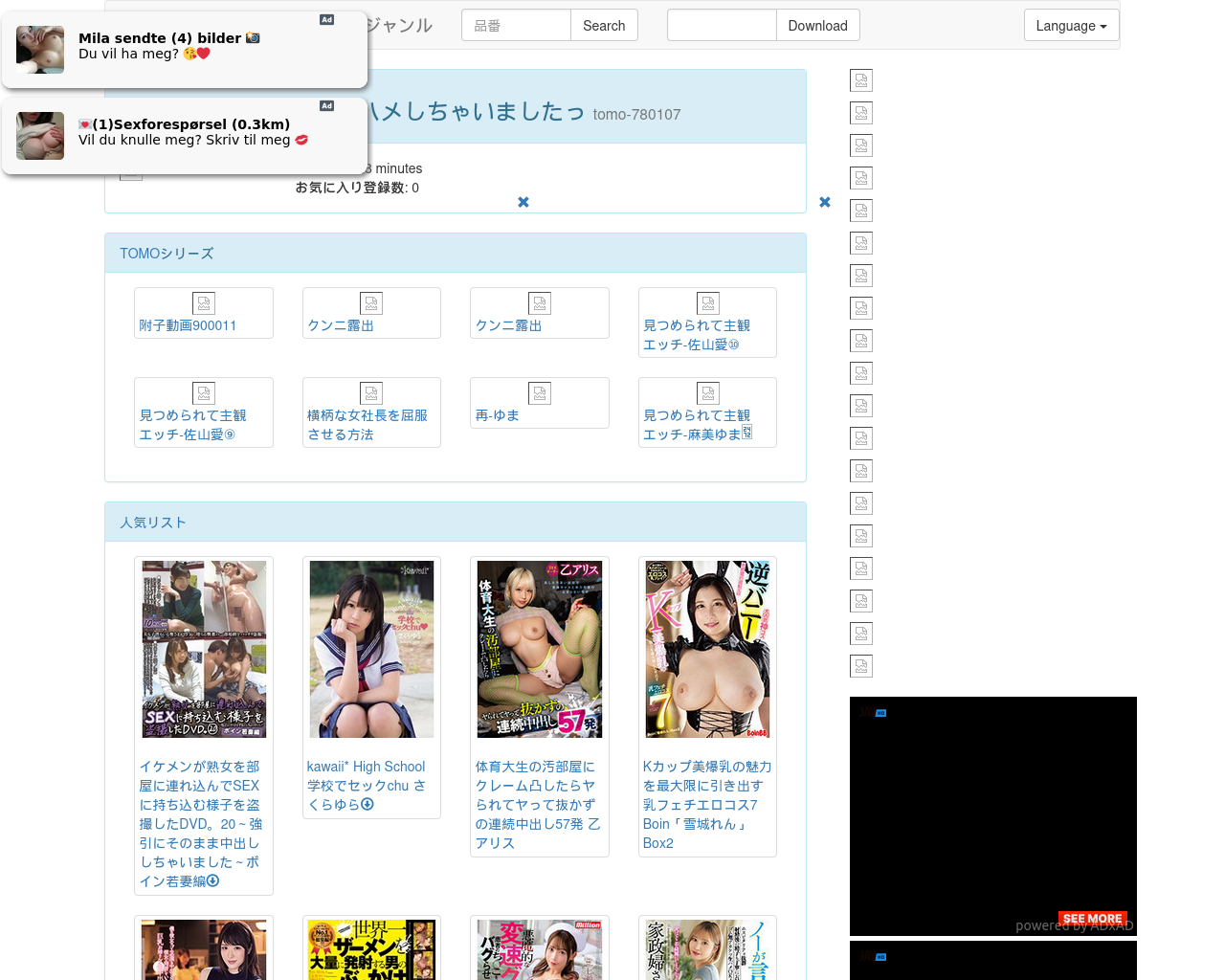1225x980 pixels.
Task: Click the broken image icon above 再-ゆま
Action: click(540, 393)
